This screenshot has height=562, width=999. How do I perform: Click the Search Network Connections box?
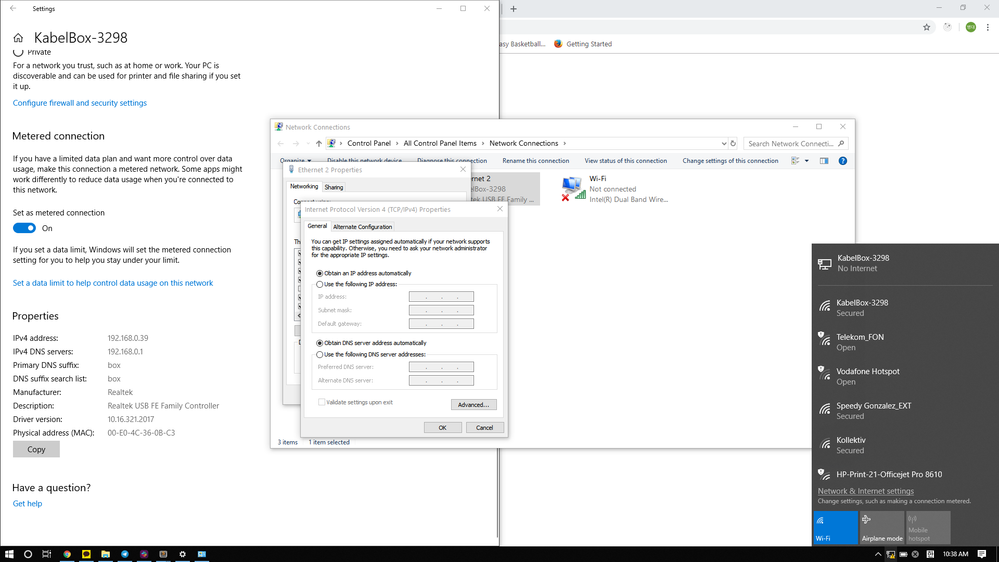(x=796, y=143)
